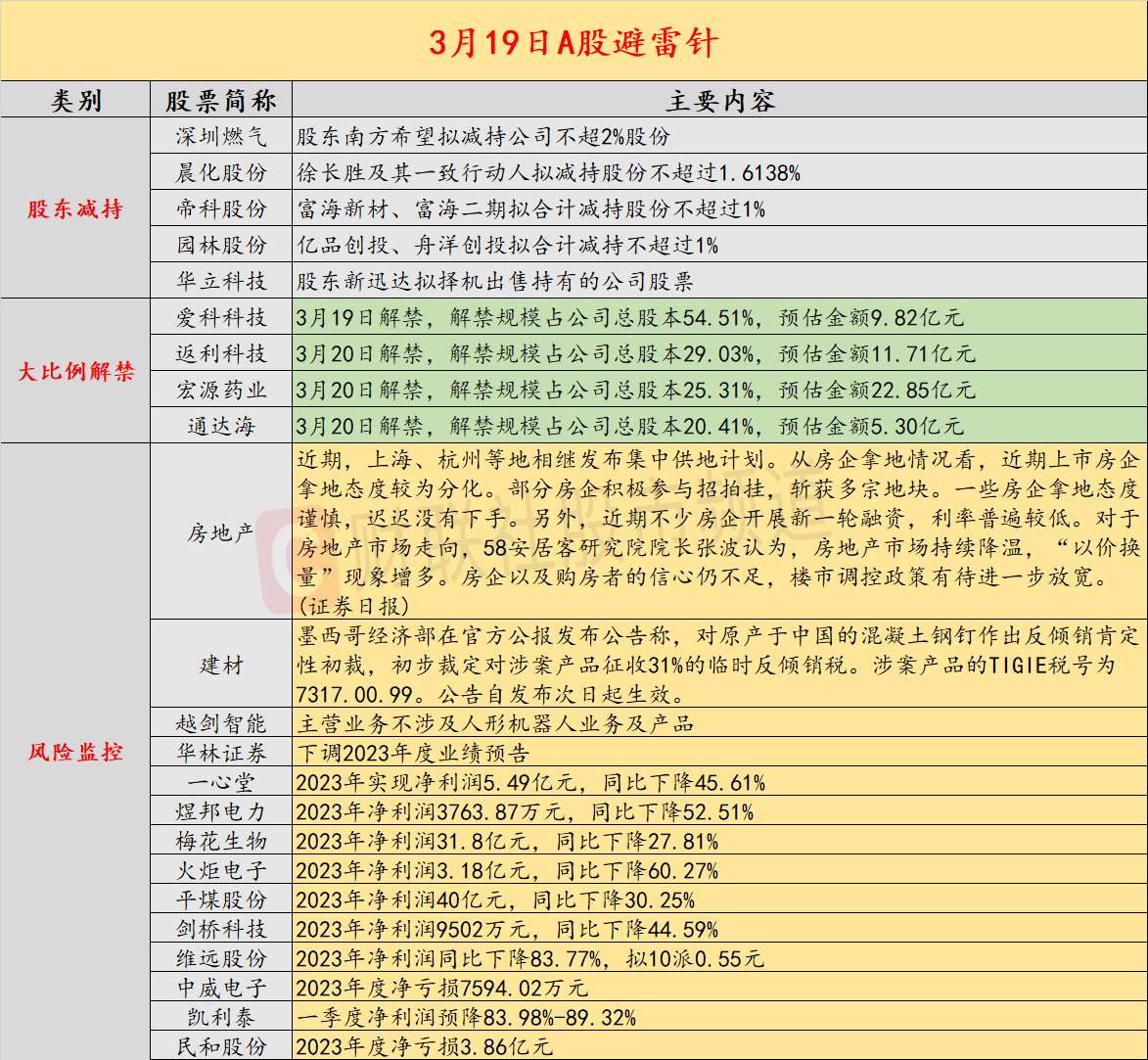Viewport: 1148px width, 1060px height.
Task: Click the '爱科科技' stock name cell
Action: point(221,318)
